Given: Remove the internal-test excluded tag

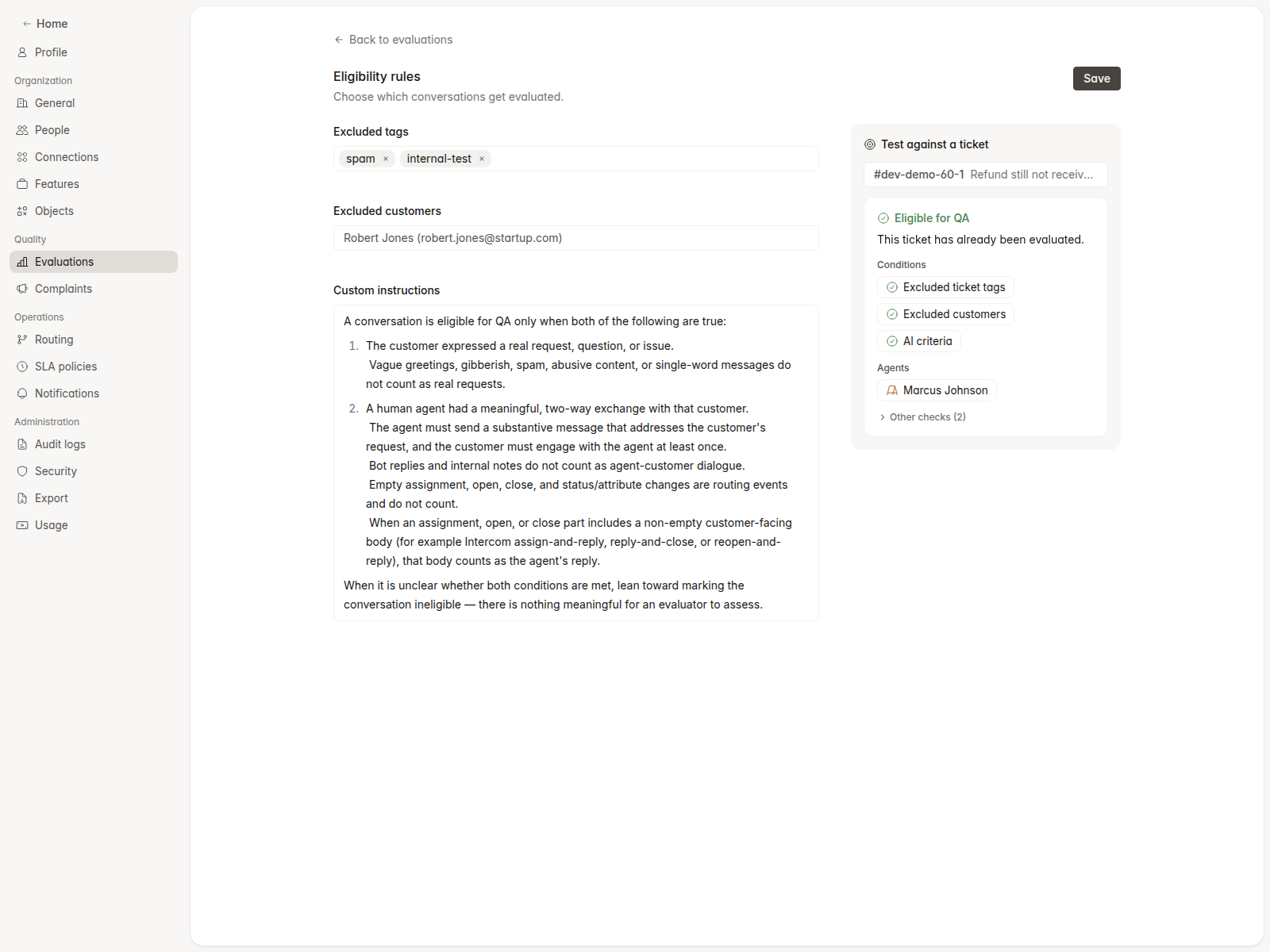Looking at the screenshot, I should click(482, 159).
